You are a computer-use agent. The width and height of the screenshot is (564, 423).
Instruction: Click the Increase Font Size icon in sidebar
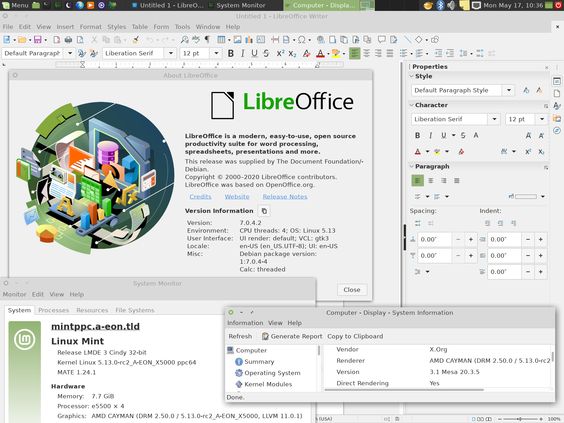click(528, 135)
